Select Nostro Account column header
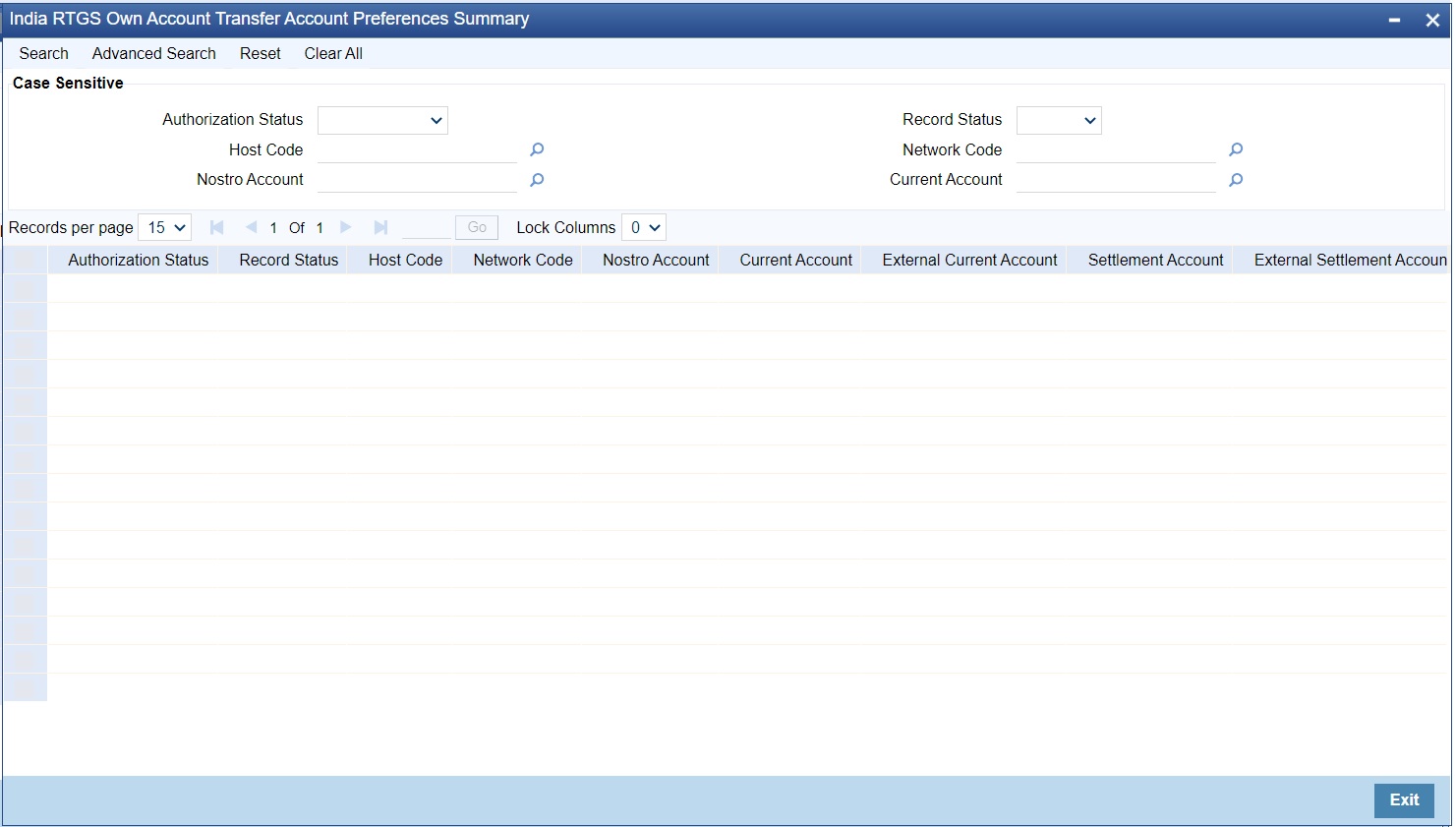Screen dimensions: 1456x827 pos(656,260)
